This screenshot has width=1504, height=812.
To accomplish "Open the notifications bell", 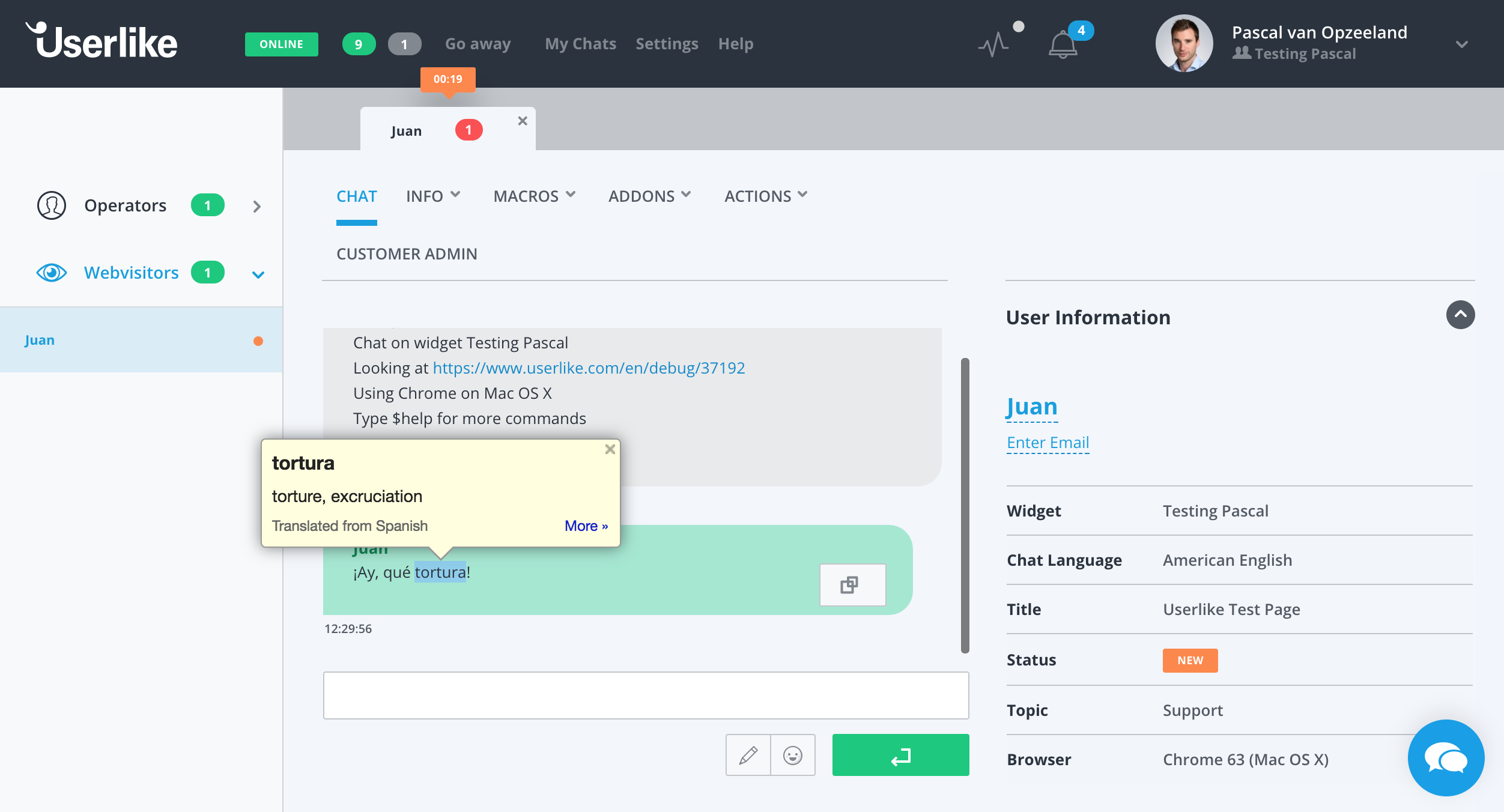I will (x=1063, y=45).
